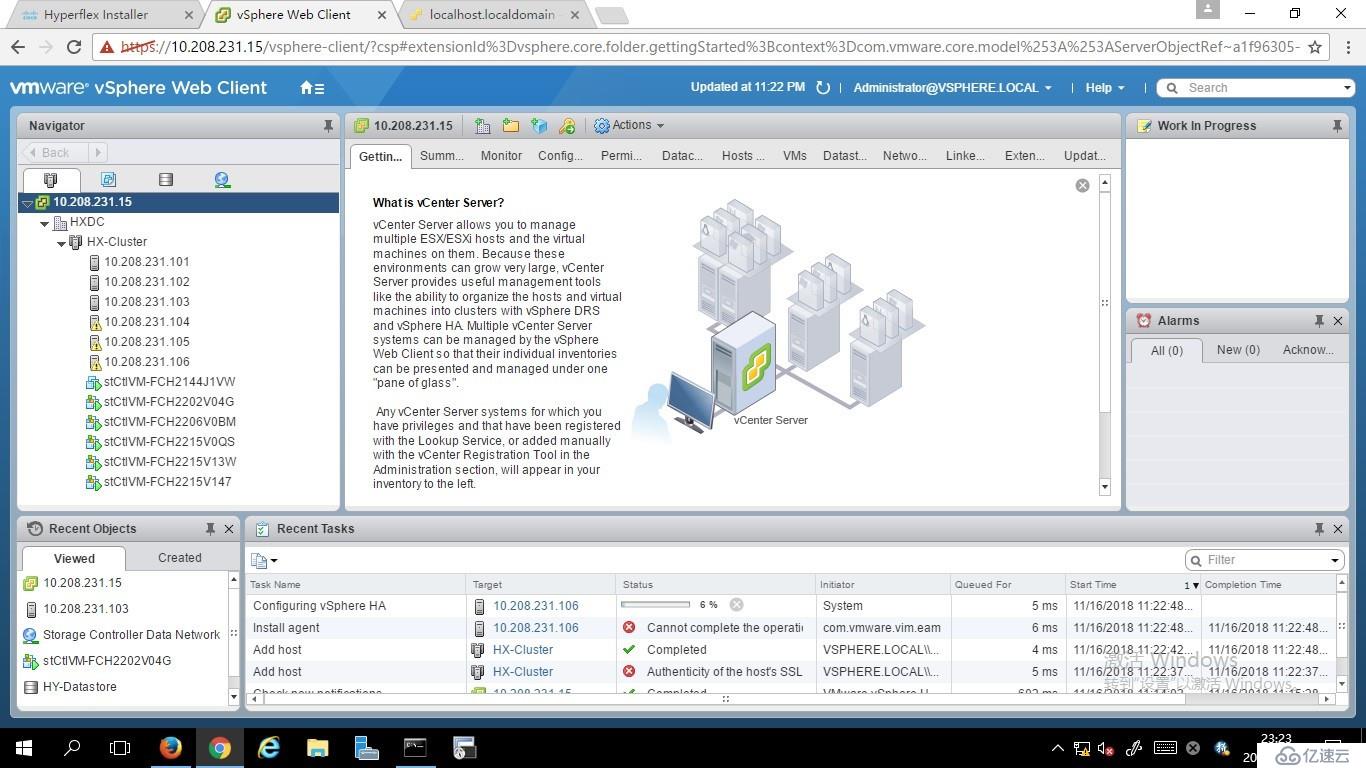1366x768 pixels.
Task: Switch to the VMs tab
Action: [795, 156]
